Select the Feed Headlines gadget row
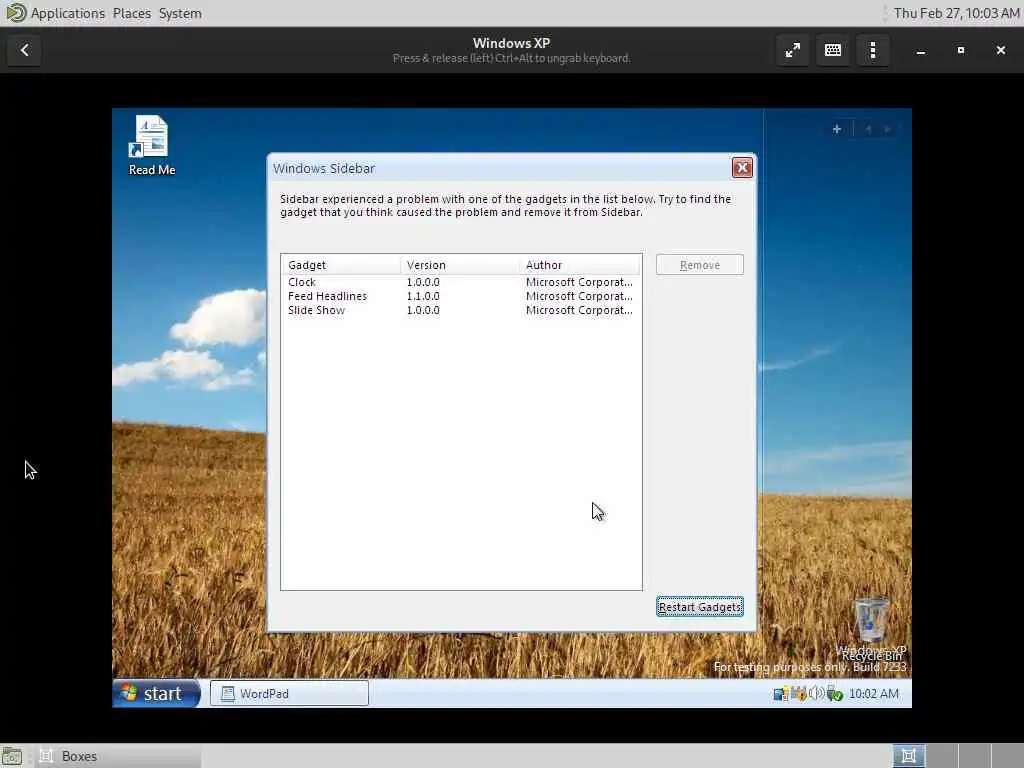 pos(460,296)
